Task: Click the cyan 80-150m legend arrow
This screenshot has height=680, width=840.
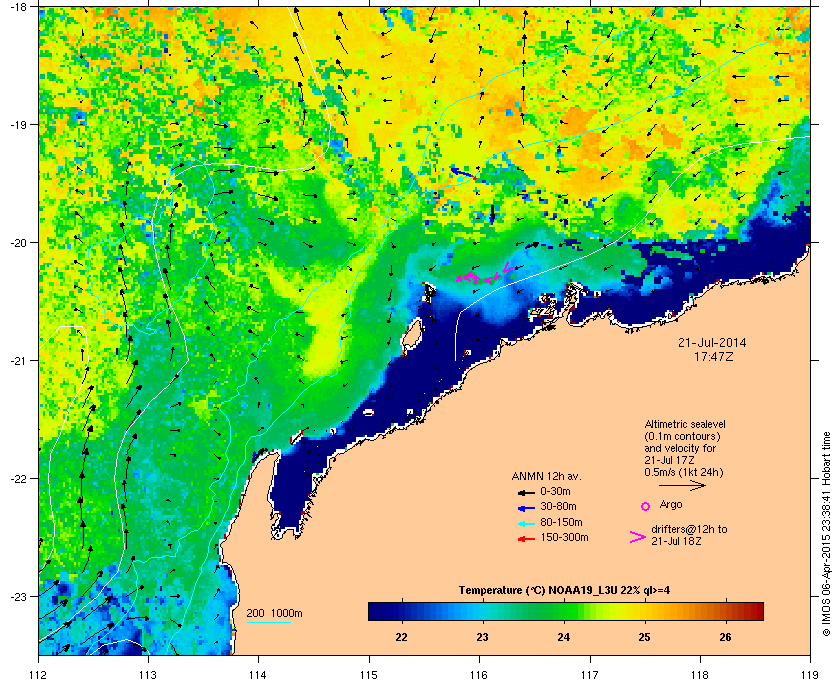Action: coord(526,524)
